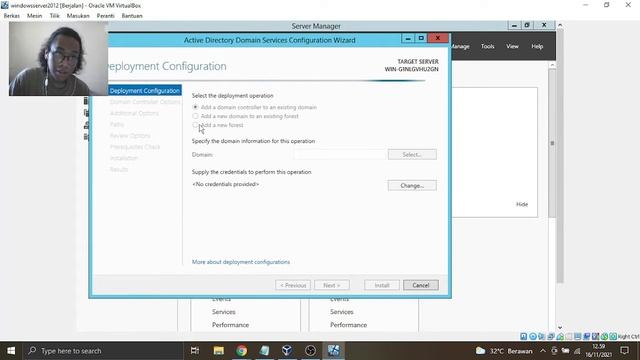Open the View menu in Server Manager
This screenshot has width=640, height=360.
(x=512, y=46)
